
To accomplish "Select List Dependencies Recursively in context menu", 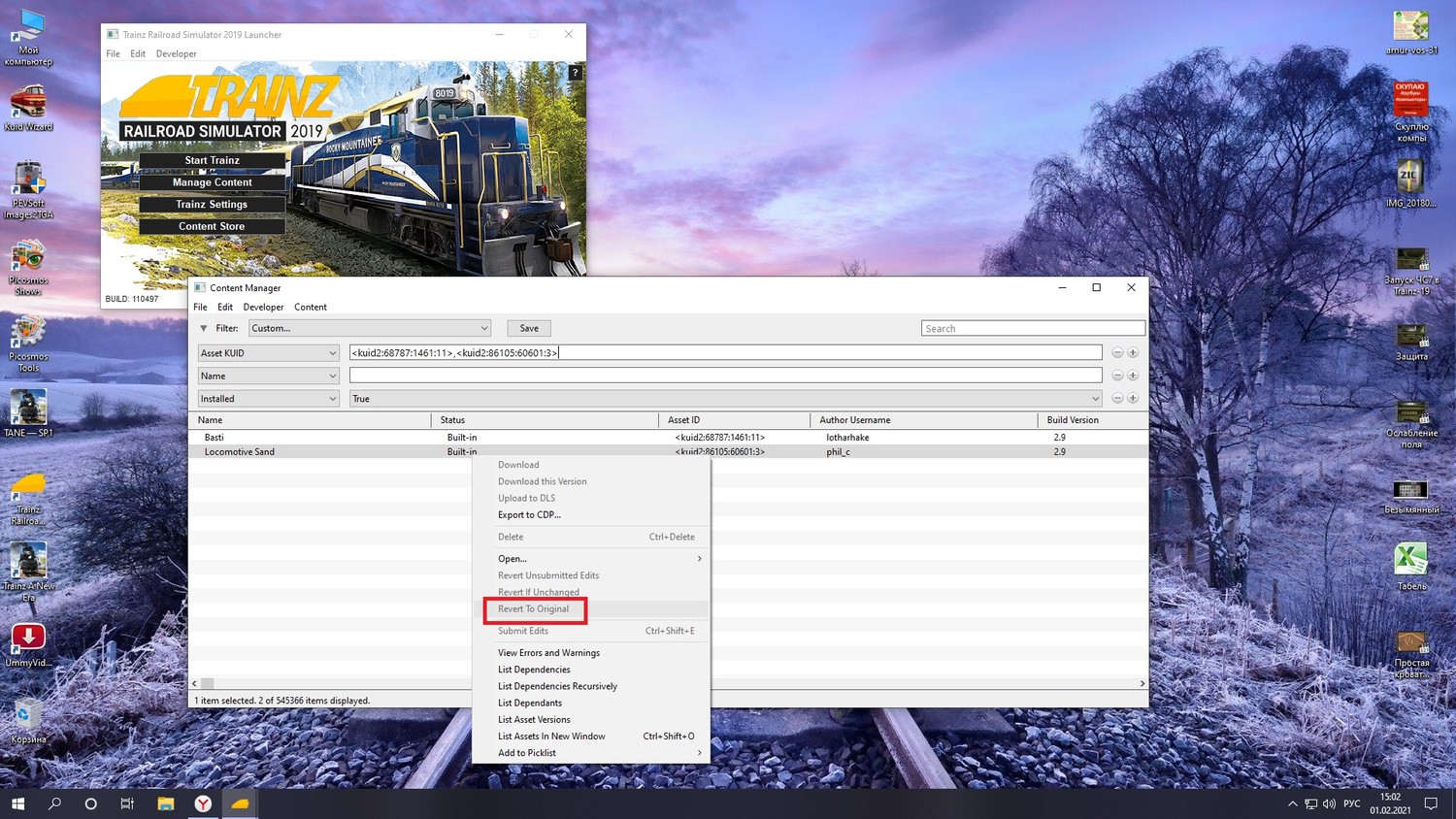I will pos(557,686).
